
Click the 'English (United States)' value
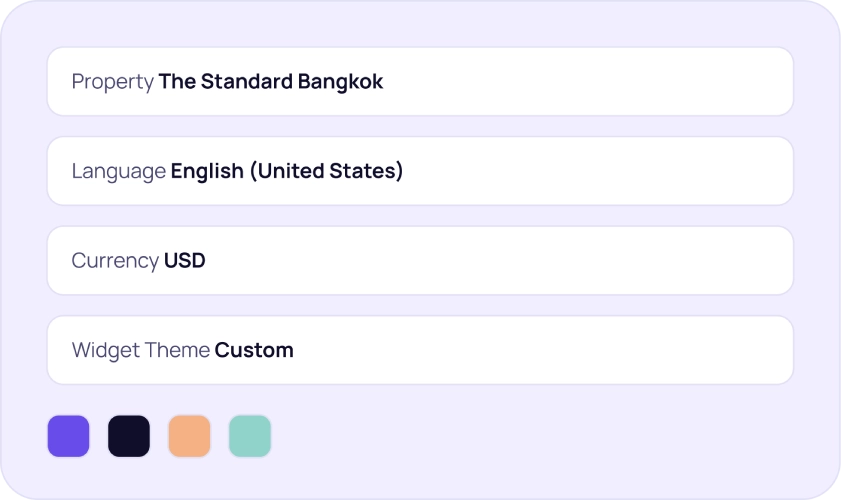click(x=287, y=171)
